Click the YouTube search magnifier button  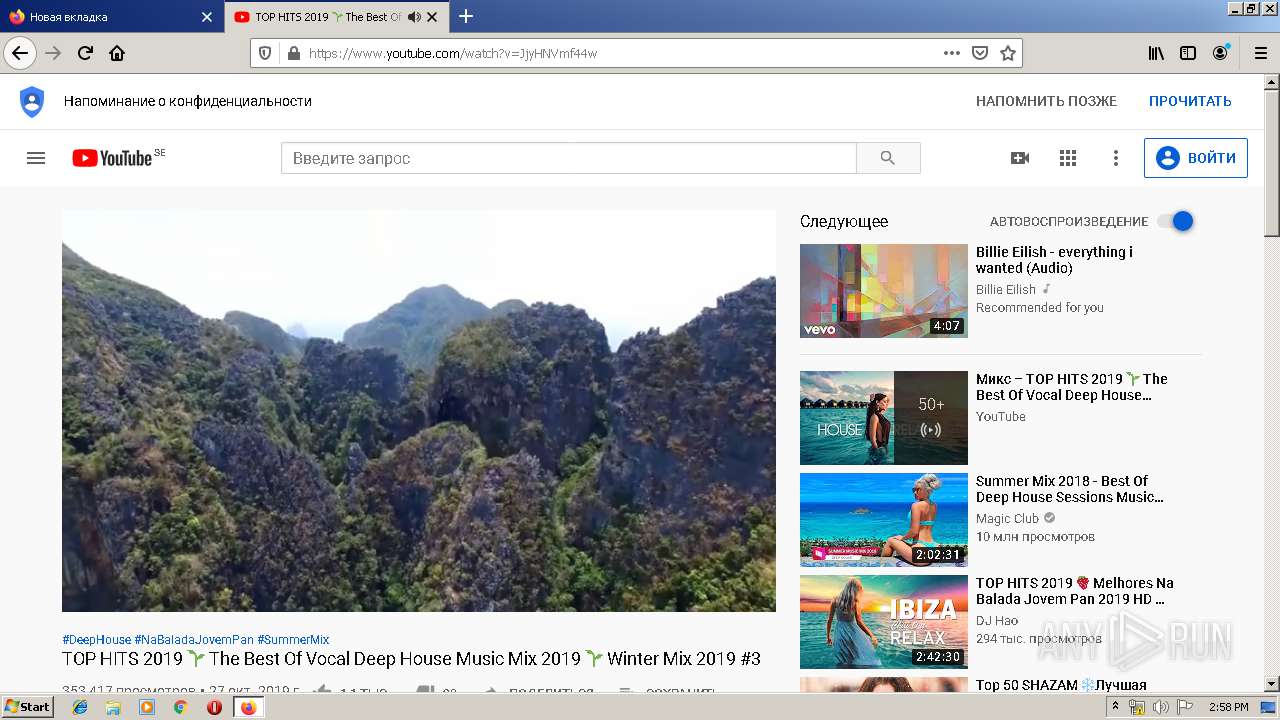888,158
